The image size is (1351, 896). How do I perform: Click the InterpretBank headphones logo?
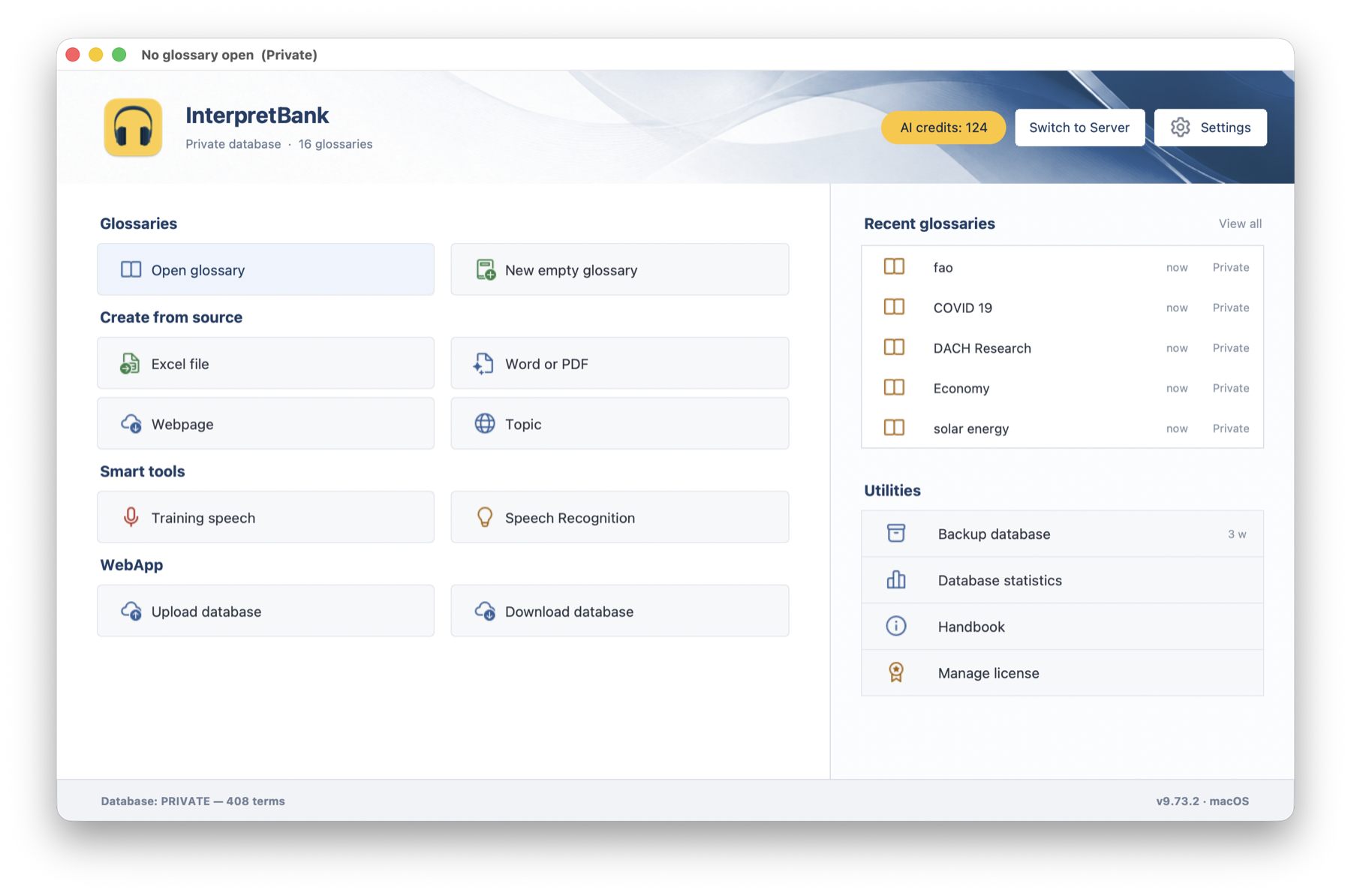click(x=133, y=128)
